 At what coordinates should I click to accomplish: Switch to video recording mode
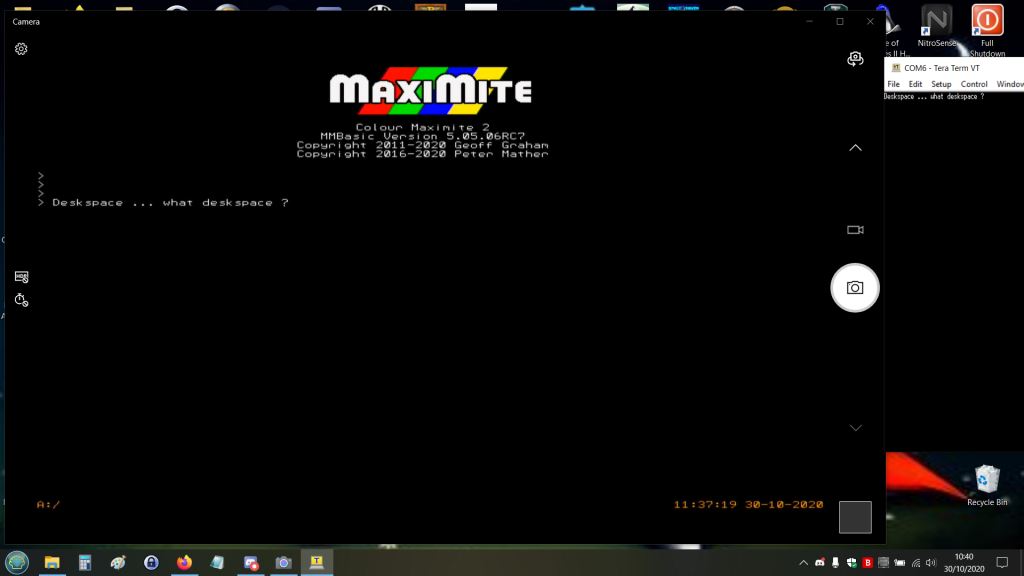tap(855, 230)
